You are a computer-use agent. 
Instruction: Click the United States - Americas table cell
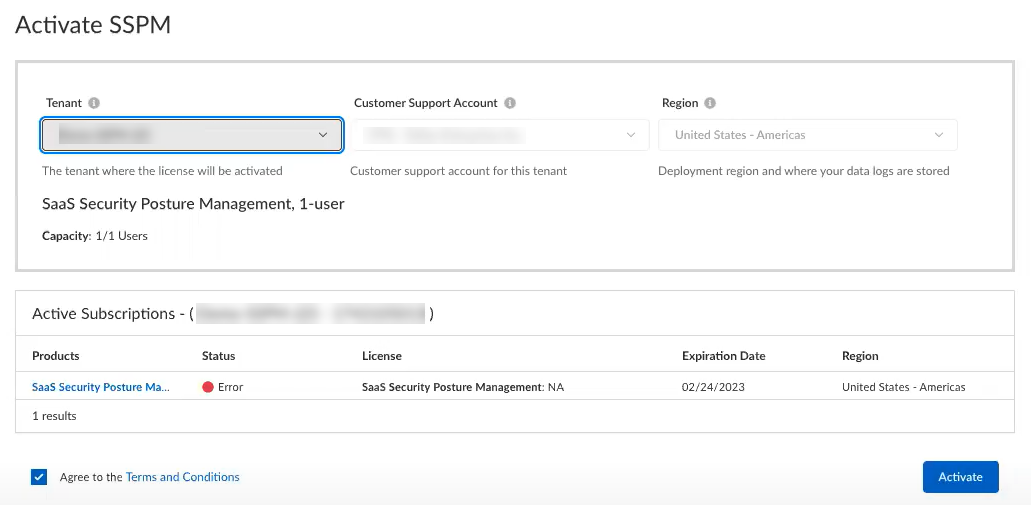tap(903, 387)
